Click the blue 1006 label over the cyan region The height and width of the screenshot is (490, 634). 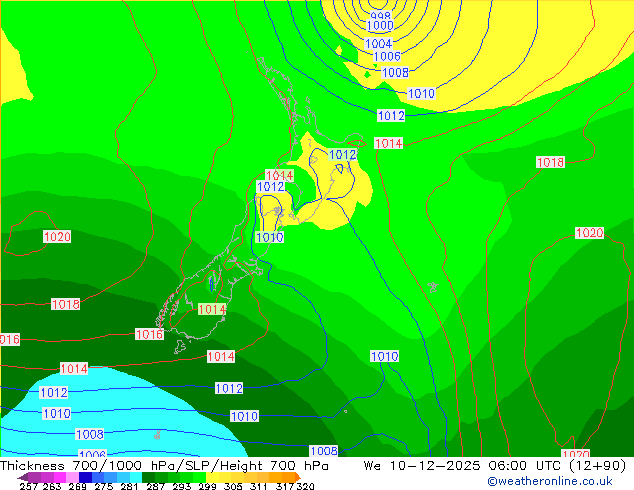point(93,454)
